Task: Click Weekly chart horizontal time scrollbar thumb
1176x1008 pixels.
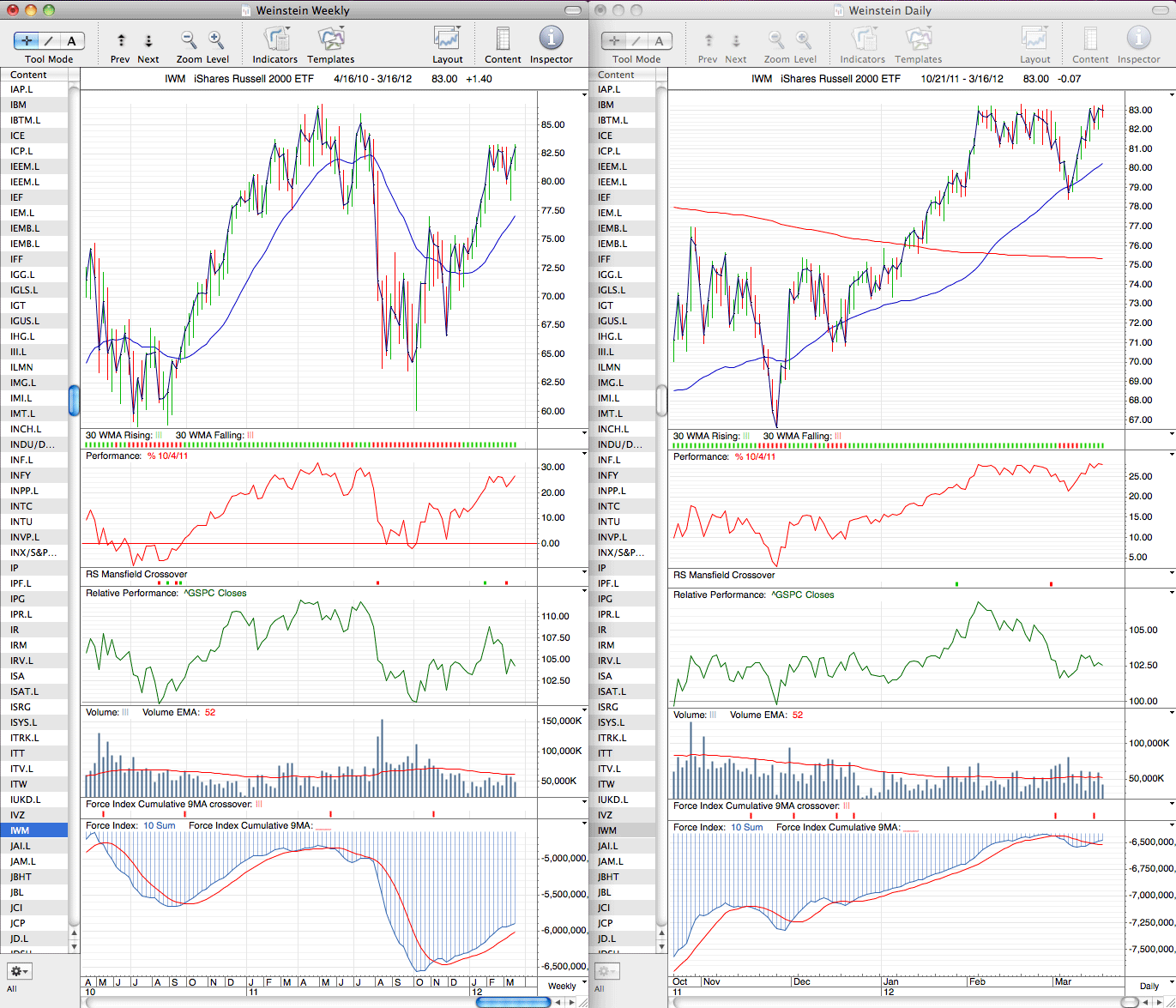Action: click(x=512, y=1001)
